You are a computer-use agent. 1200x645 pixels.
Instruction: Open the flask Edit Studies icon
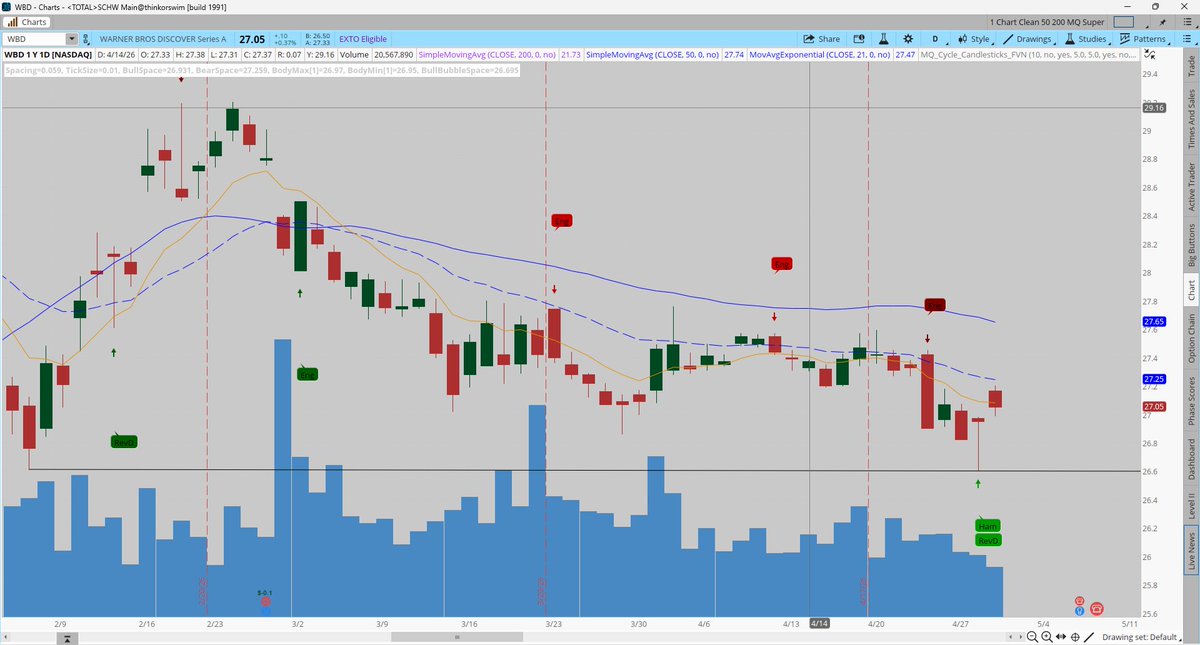click(884, 39)
